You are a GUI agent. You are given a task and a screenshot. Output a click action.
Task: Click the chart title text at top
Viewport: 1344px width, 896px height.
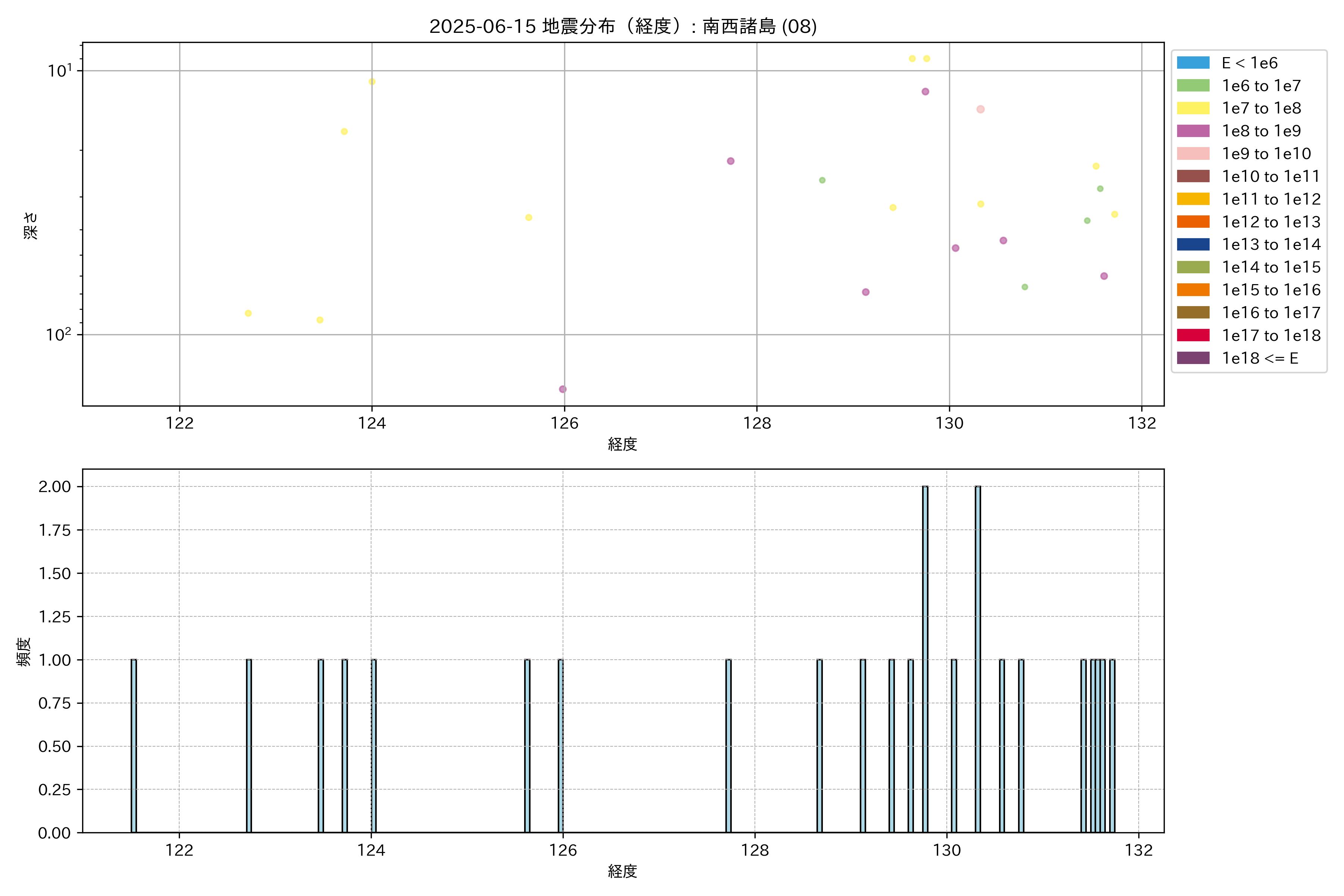(623, 26)
